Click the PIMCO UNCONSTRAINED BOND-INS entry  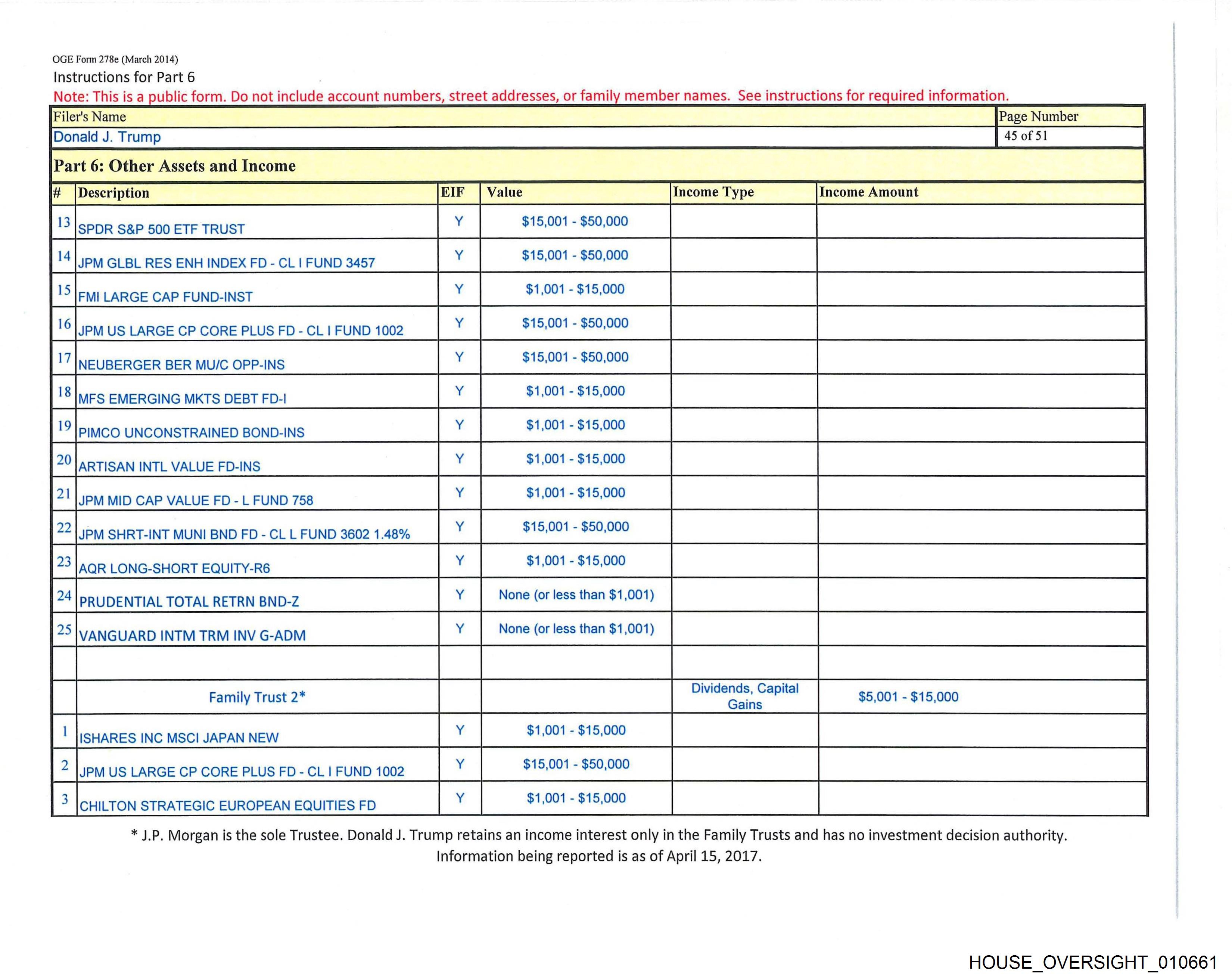[191, 433]
